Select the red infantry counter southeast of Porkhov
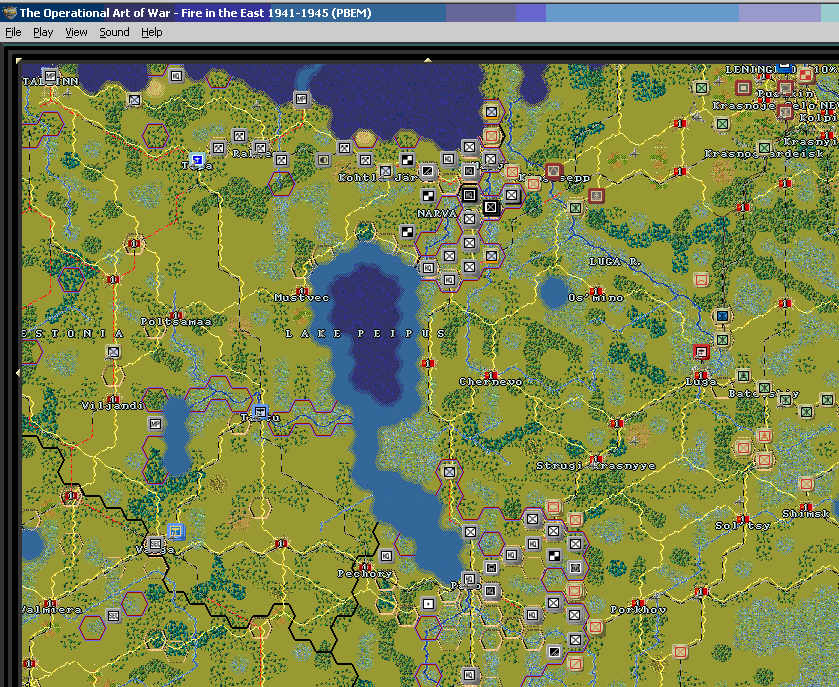This screenshot has height=687, width=839. point(680,652)
